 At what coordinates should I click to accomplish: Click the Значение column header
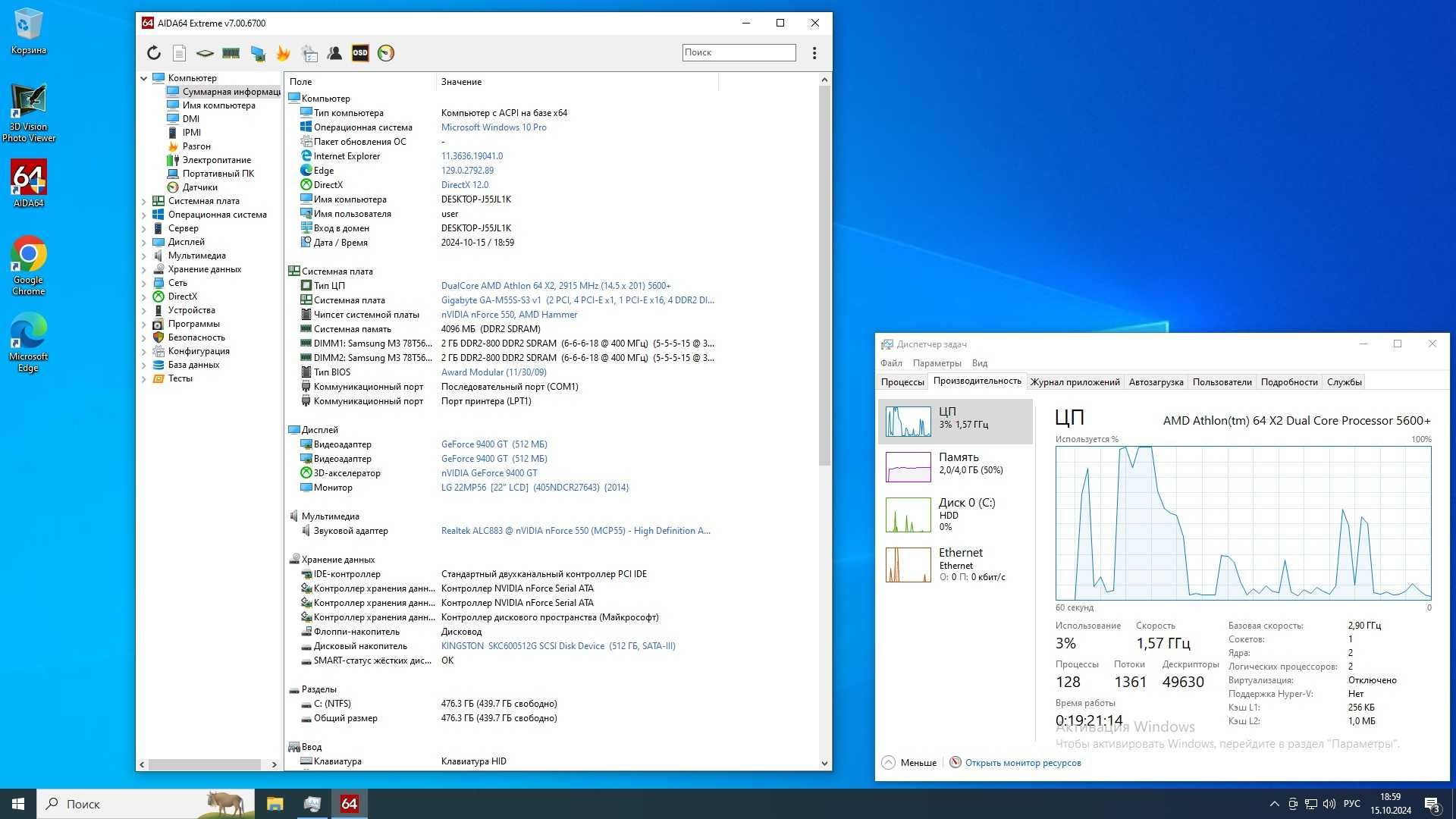577,82
